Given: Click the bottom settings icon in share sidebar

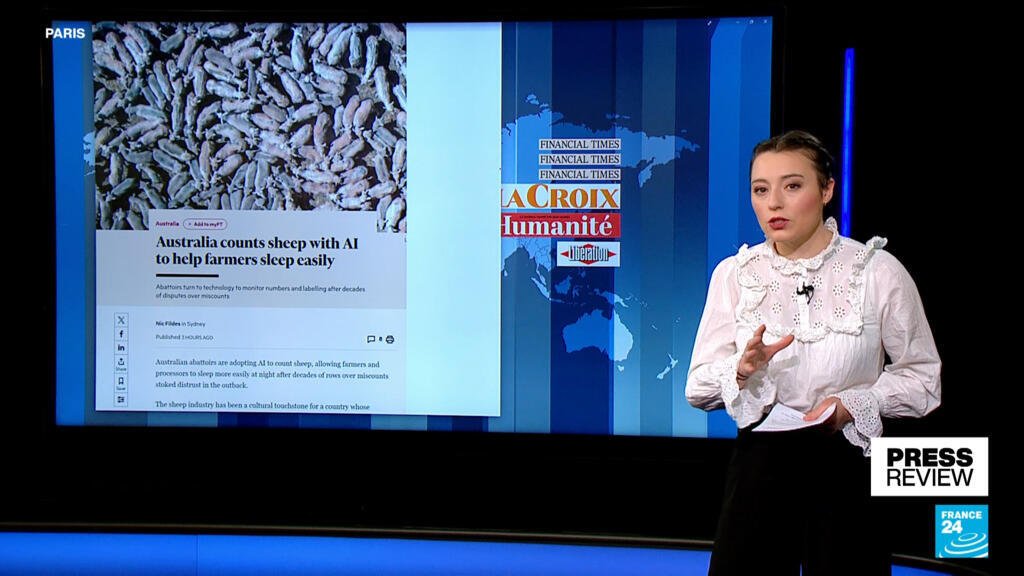Looking at the screenshot, I should pyautogui.click(x=121, y=399).
